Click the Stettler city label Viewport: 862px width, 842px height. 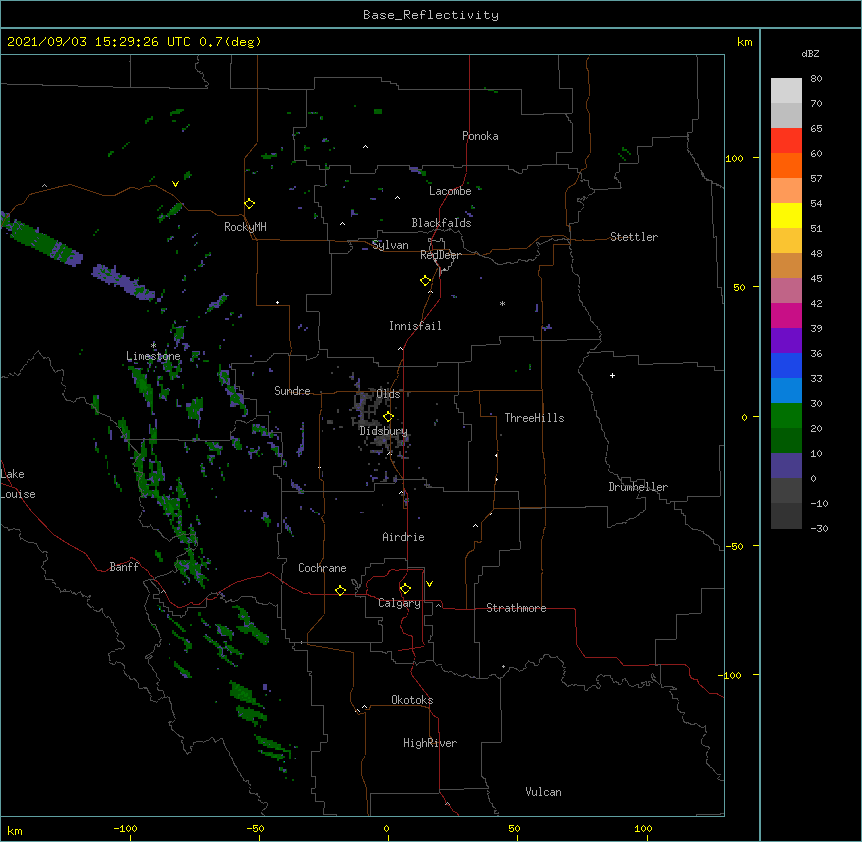(x=634, y=237)
